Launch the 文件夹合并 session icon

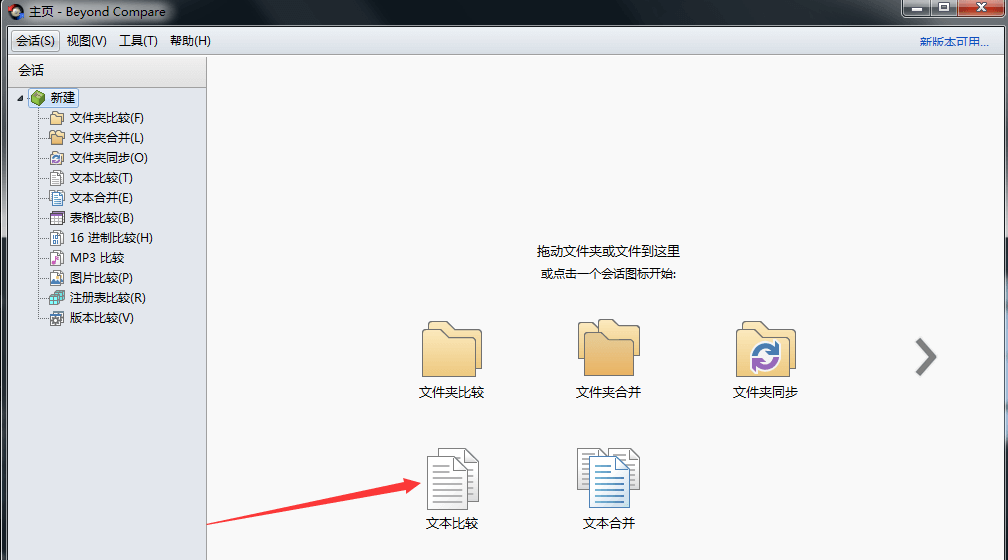tap(608, 349)
